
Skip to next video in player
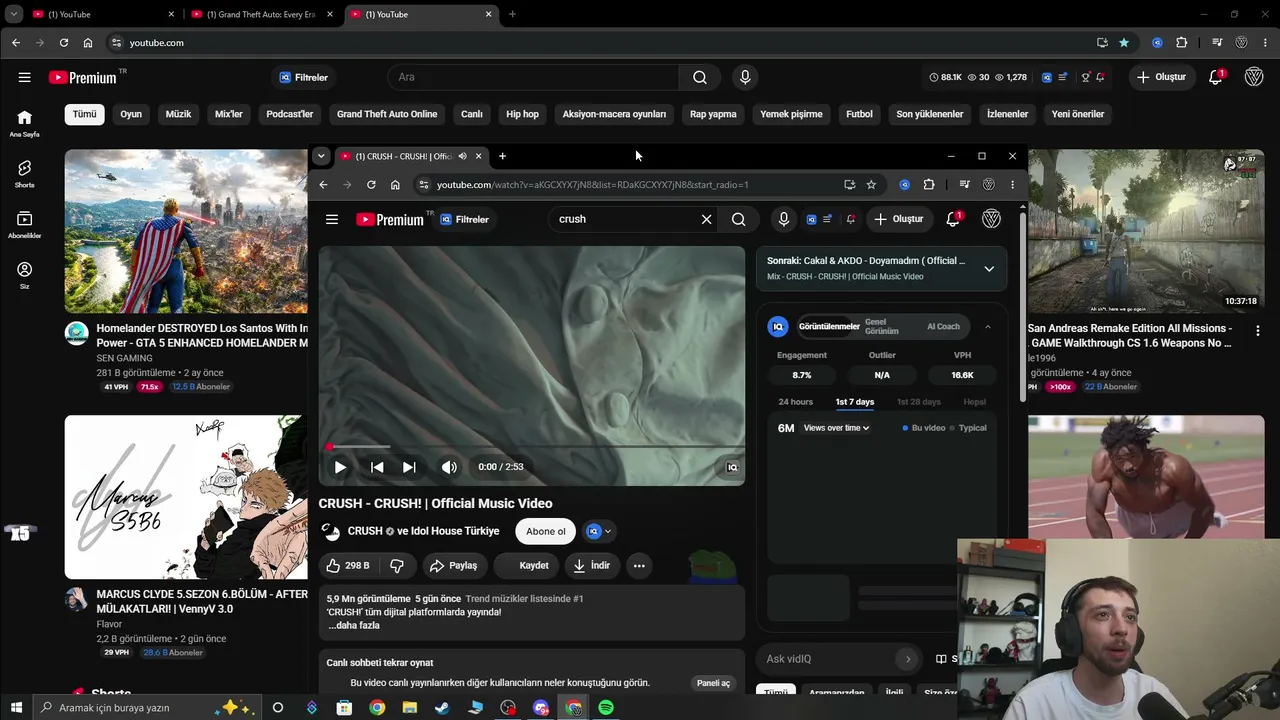[409, 467]
